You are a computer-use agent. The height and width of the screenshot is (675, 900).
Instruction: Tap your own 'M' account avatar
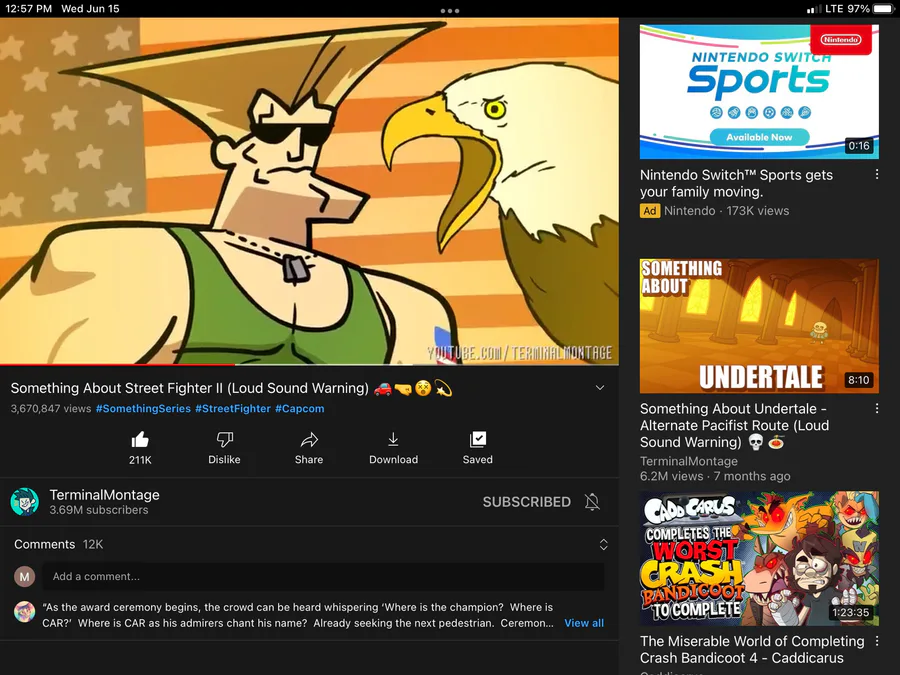(25, 576)
